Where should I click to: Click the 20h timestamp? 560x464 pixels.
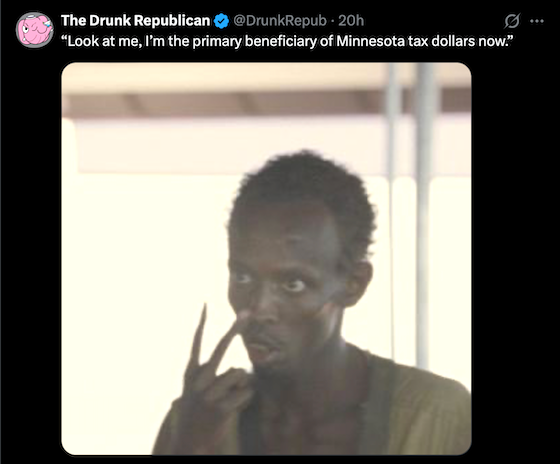[351, 21]
